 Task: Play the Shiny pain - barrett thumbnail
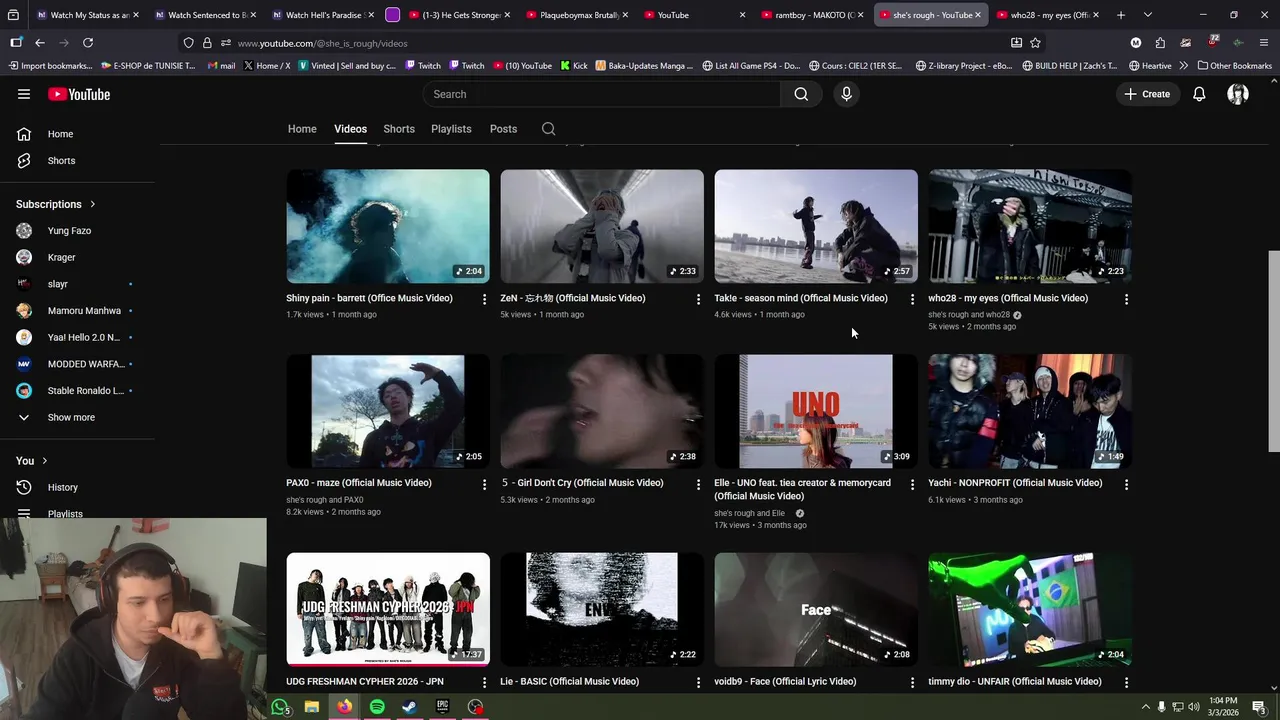tap(388, 226)
